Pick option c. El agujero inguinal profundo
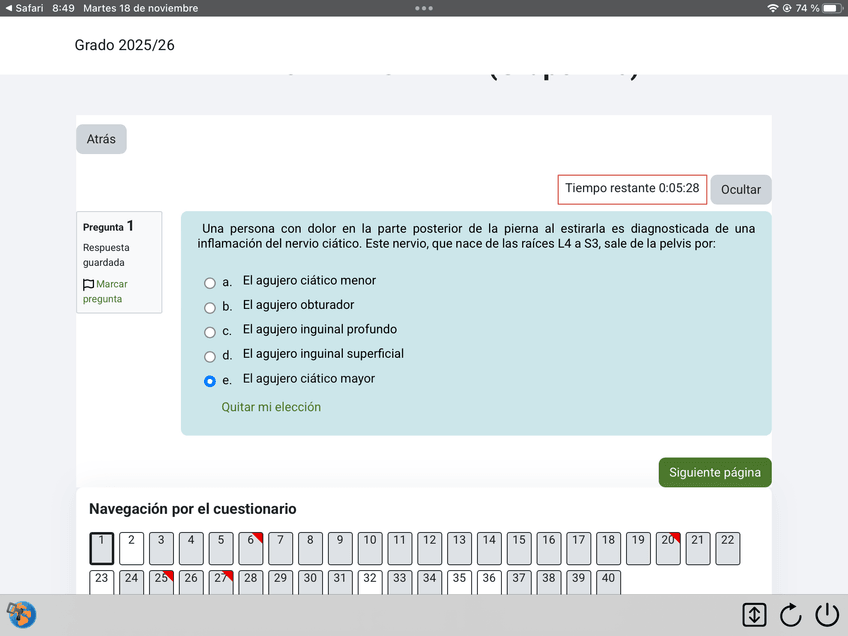848x636 pixels. pos(210,332)
